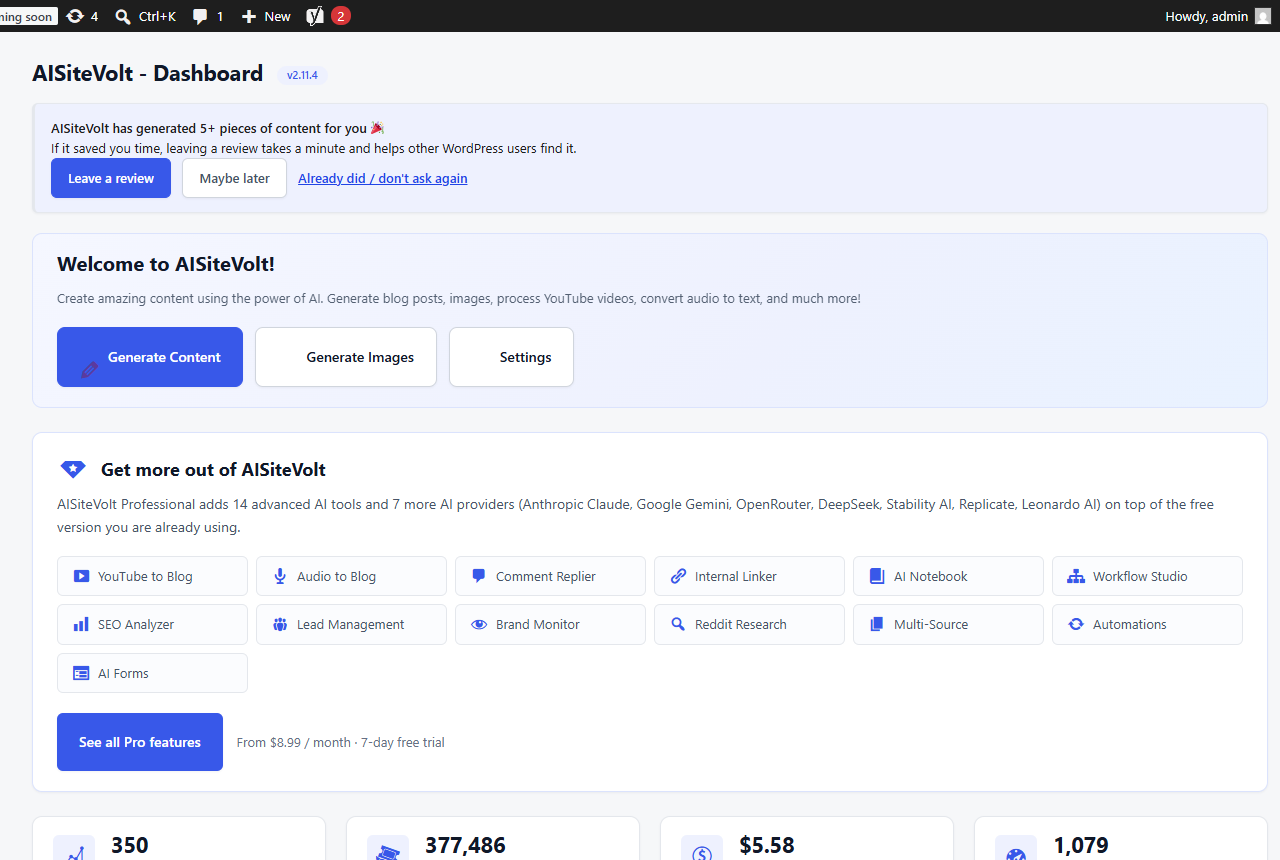
Task: Select the Multi-Source label
Action: coord(931,624)
